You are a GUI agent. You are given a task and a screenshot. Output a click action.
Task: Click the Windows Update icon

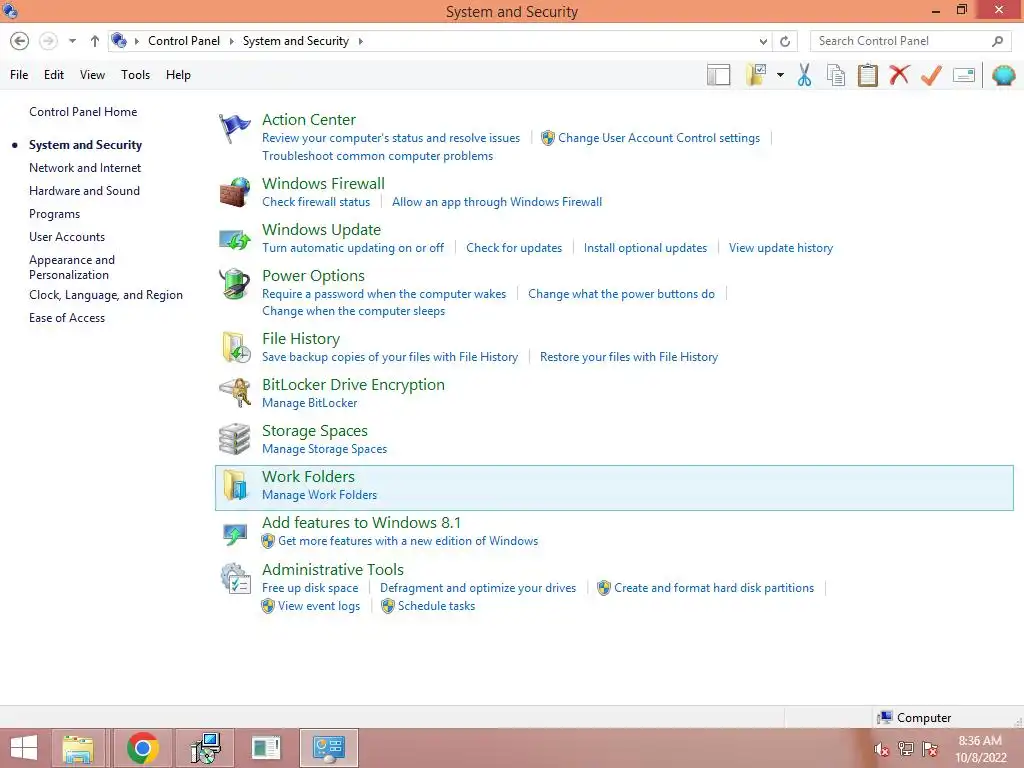click(x=234, y=239)
